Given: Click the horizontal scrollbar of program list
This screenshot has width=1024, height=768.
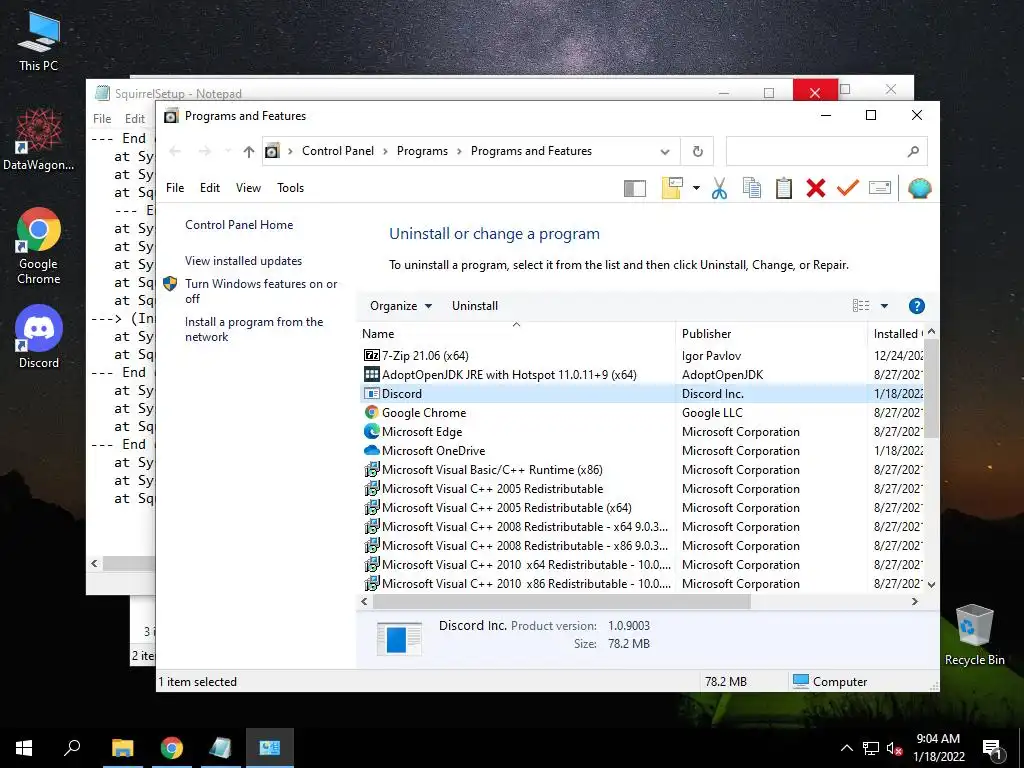Looking at the screenshot, I should point(562,601).
